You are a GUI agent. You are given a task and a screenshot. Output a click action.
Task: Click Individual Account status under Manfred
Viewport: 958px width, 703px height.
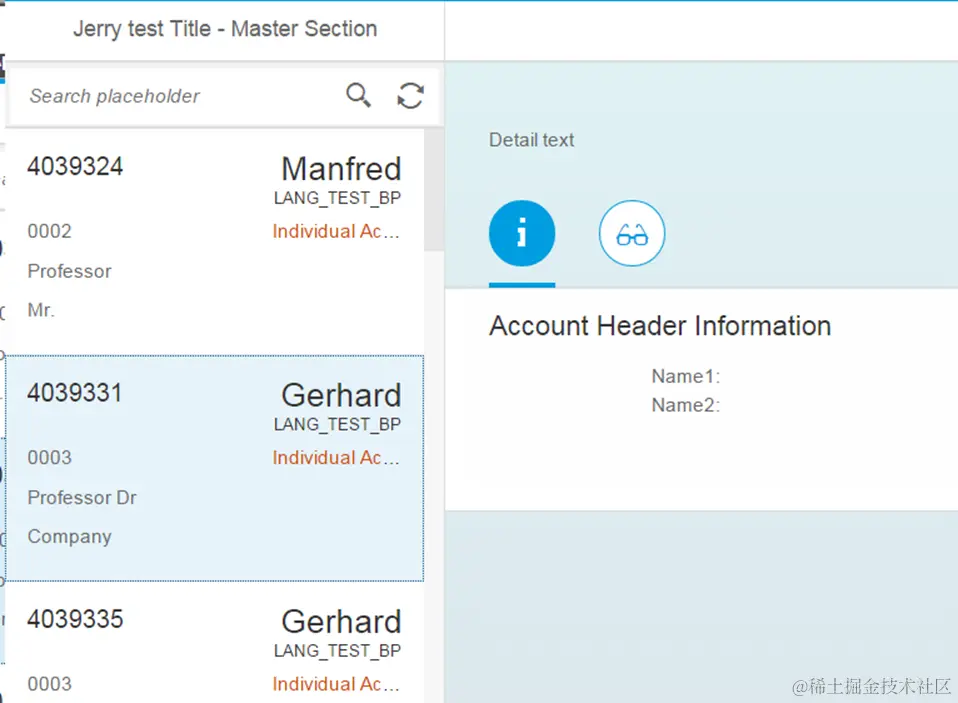pos(336,232)
